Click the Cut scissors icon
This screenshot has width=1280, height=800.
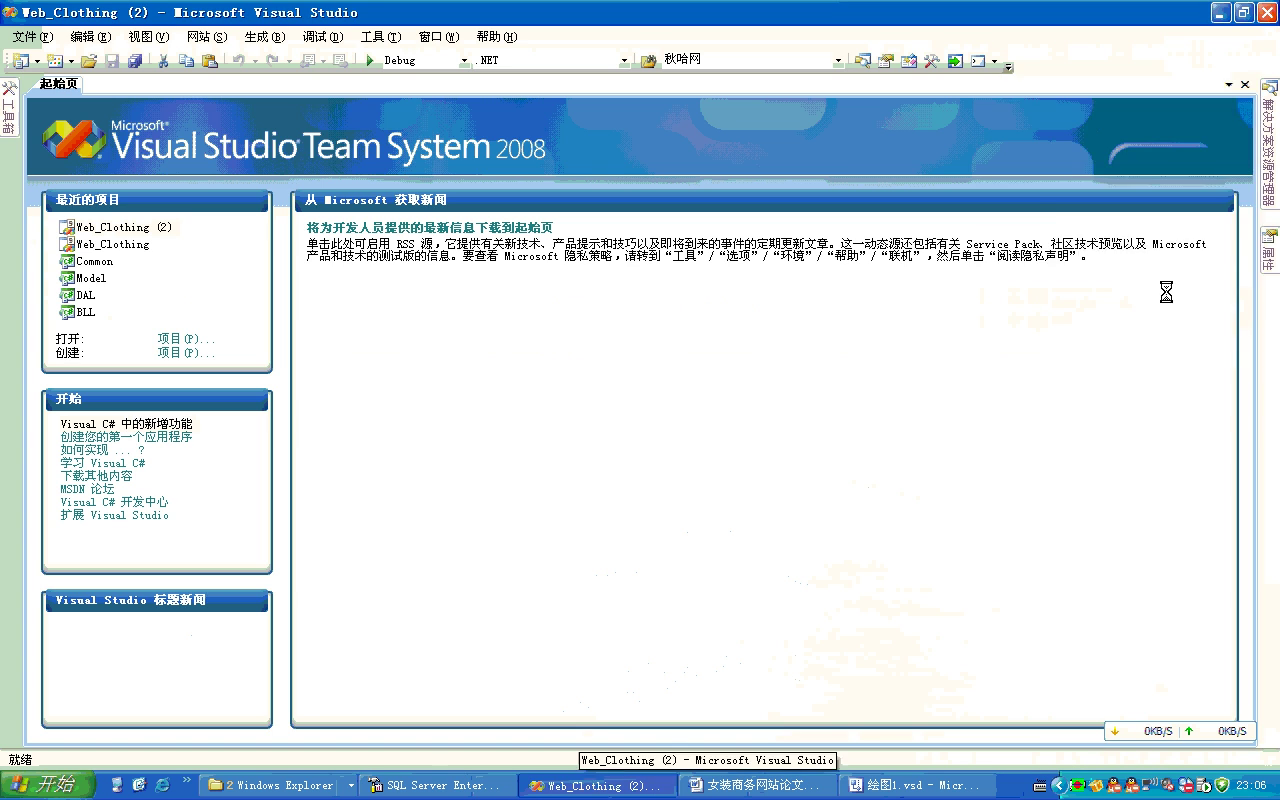pyautogui.click(x=163, y=61)
